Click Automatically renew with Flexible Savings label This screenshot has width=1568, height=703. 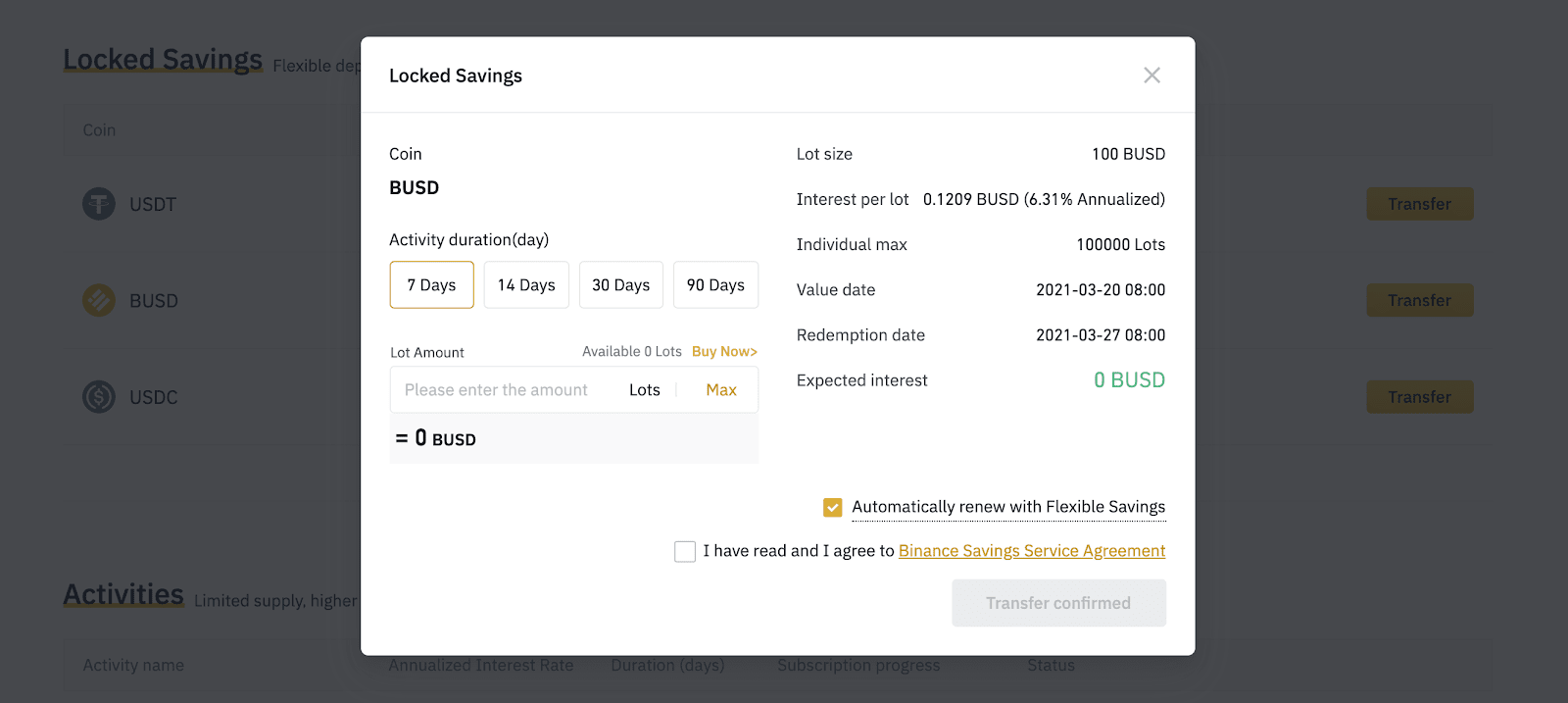[1008, 507]
